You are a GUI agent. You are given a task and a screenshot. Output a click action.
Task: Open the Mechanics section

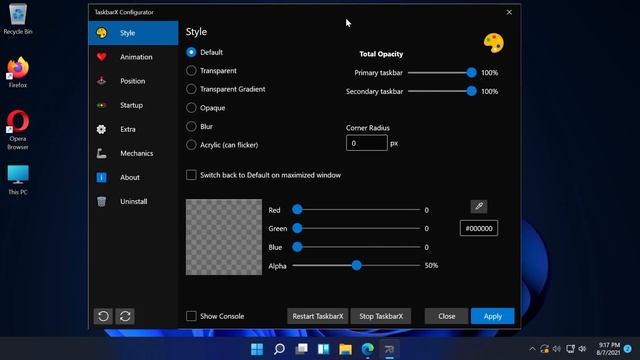click(133, 153)
